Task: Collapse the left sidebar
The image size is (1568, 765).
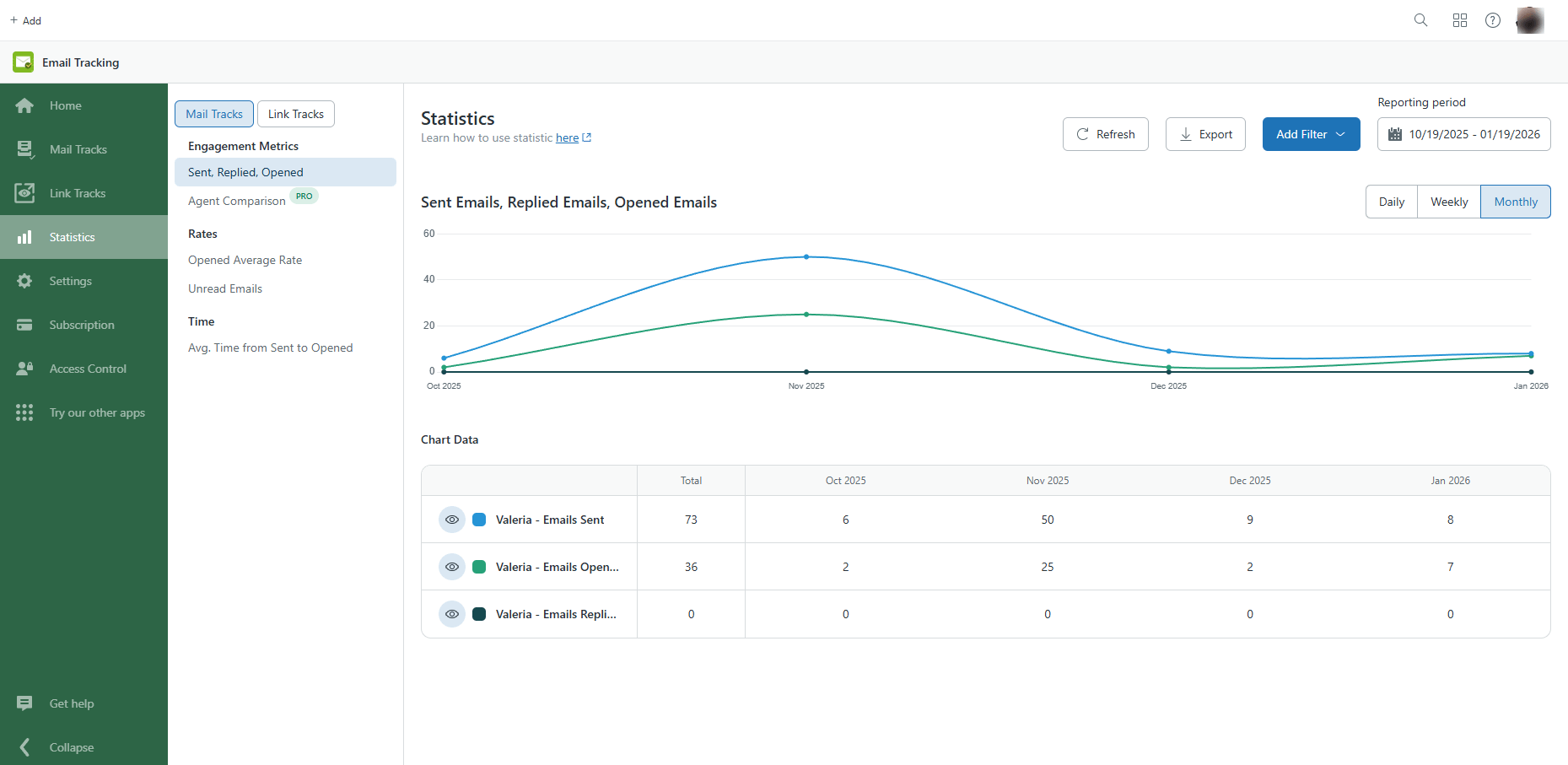Action: pos(25,747)
